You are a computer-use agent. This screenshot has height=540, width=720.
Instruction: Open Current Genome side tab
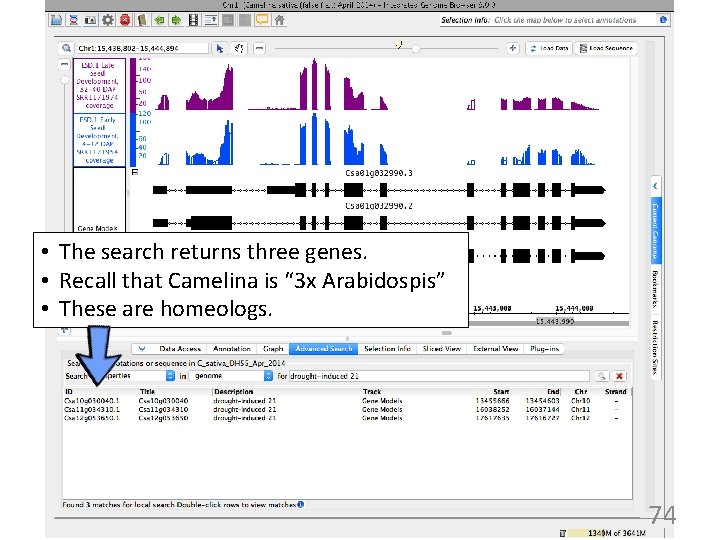[655, 231]
